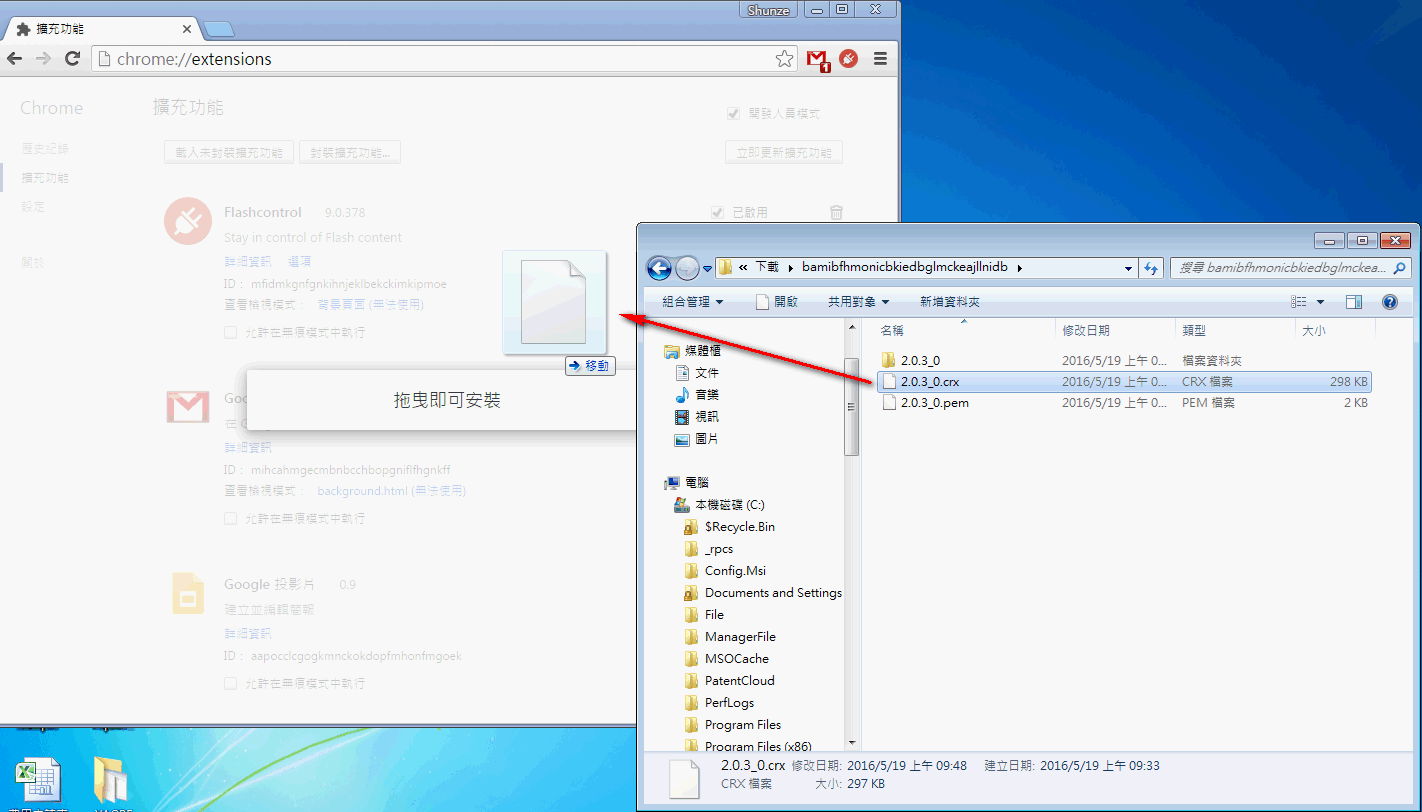Image resolution: width=1422 pixels, height=812 pixels.
Task: Bookmark this page with the star icon
Action: pyautogui.click(x=785, y=59)
